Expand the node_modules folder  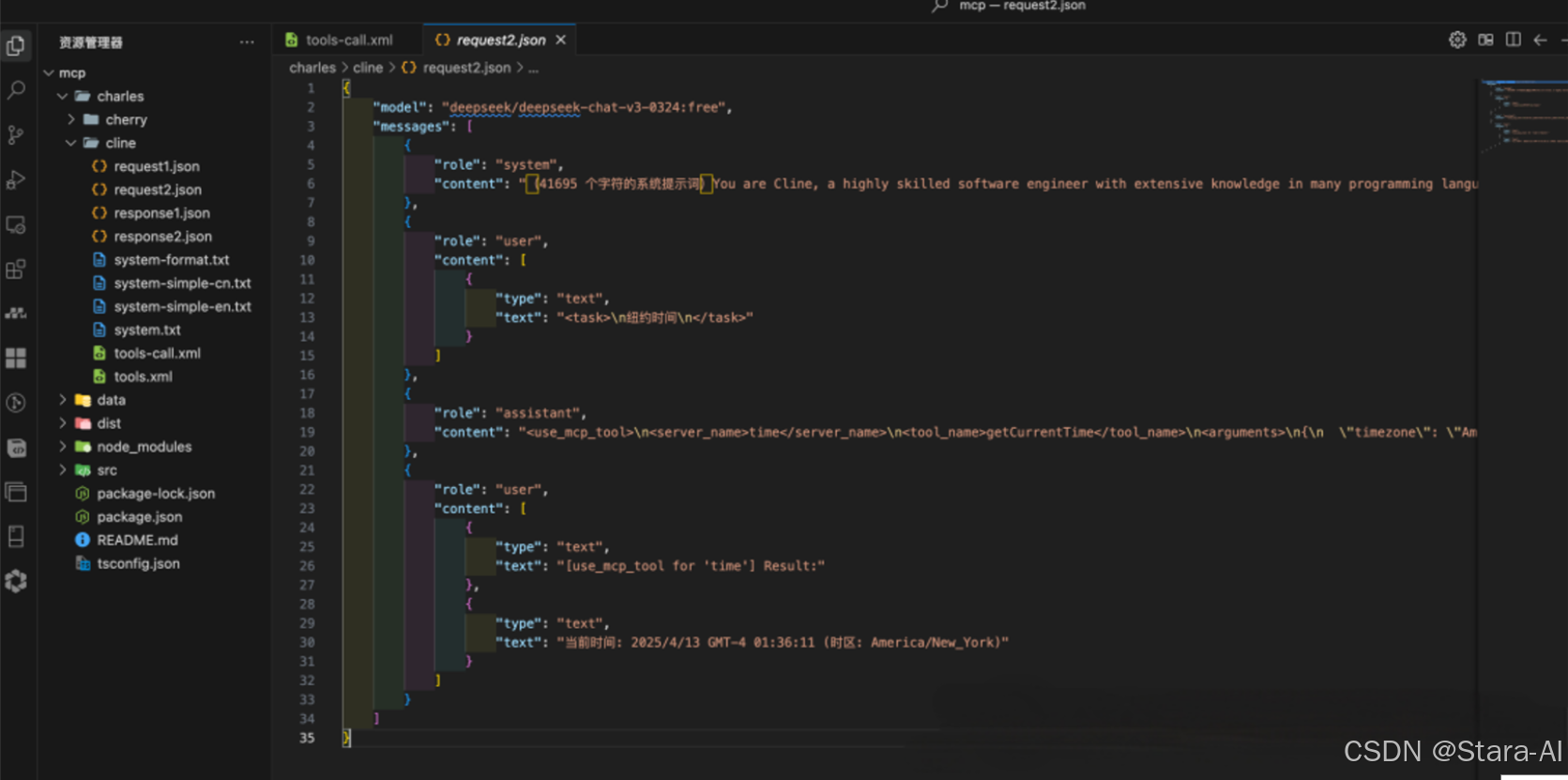62,447
